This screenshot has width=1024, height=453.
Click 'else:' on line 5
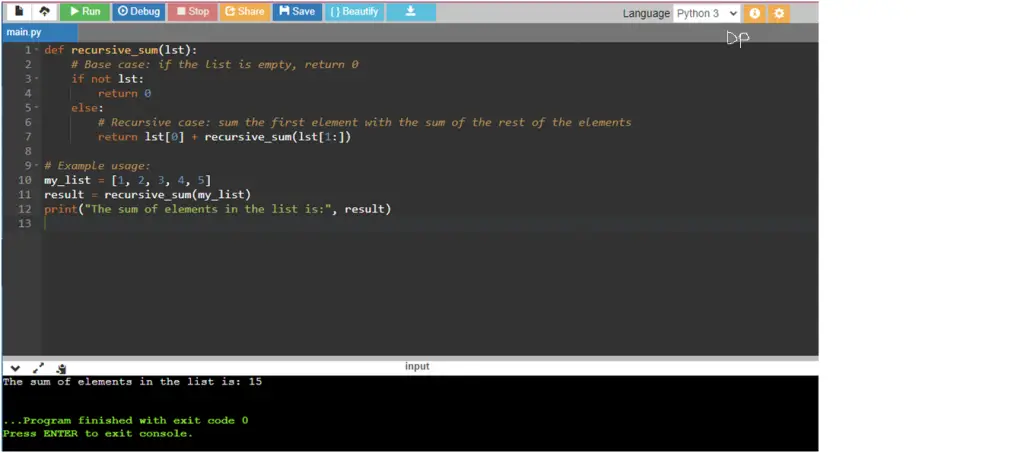(x=88, y=108)
